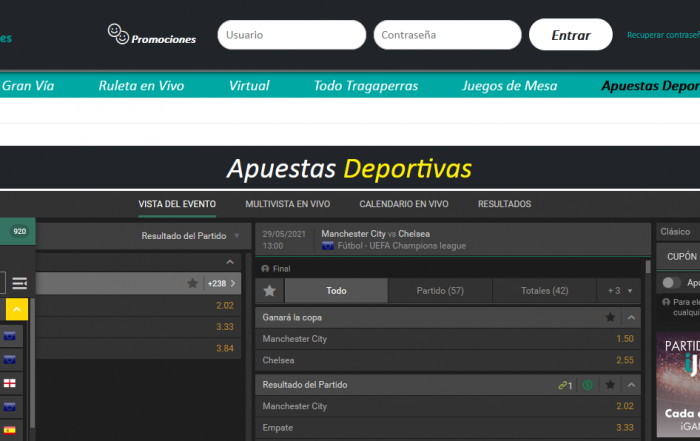This screenshot has width=700, height=441.
Task: Bet on Empate at 3.33
Action: [448, 428]
